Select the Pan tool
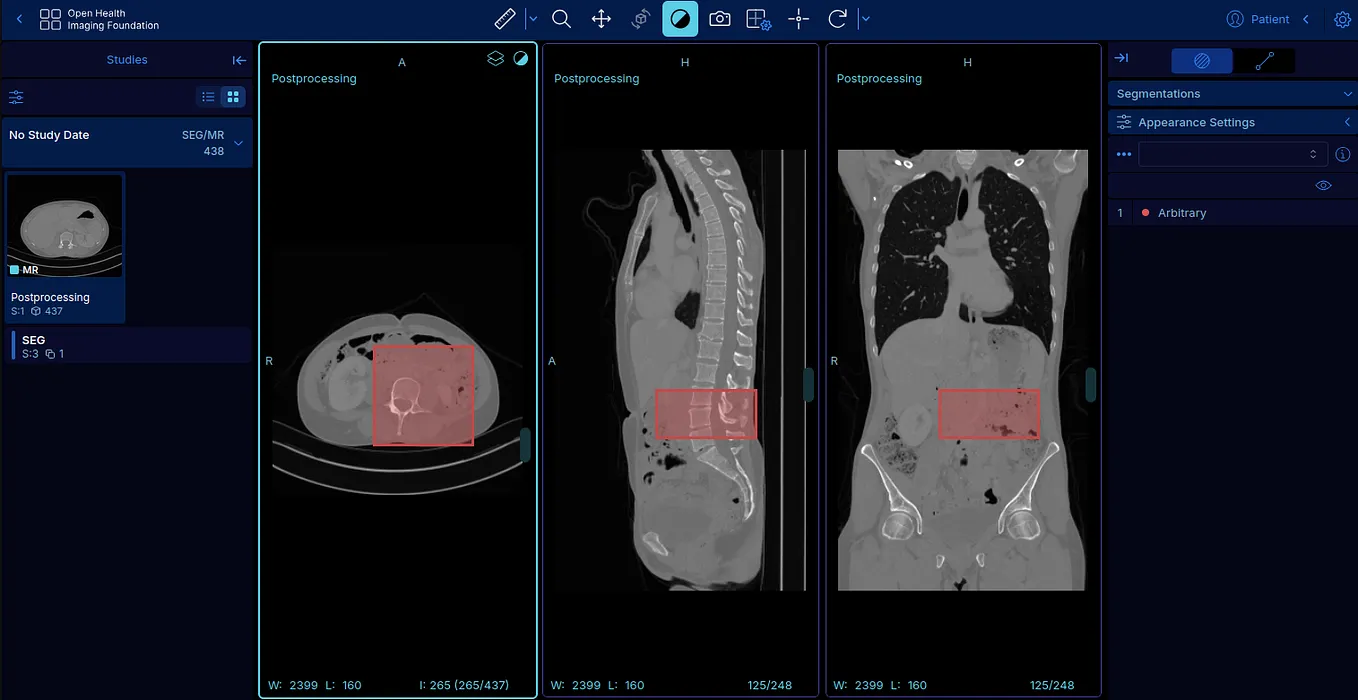Image resolution: width=1358 pixels, height=700 pixels. pos(601,18)
